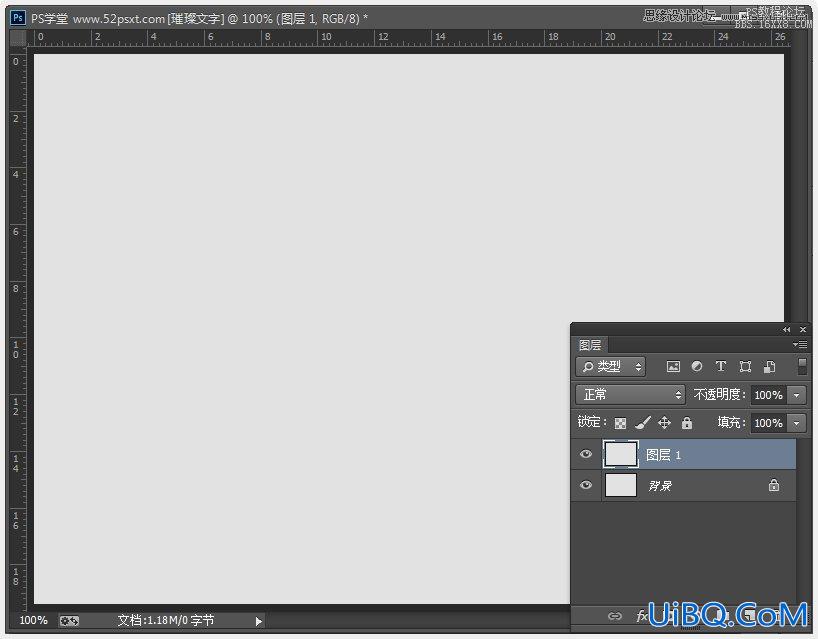Toggle shape layer filter icon

(x=745, y=367)
